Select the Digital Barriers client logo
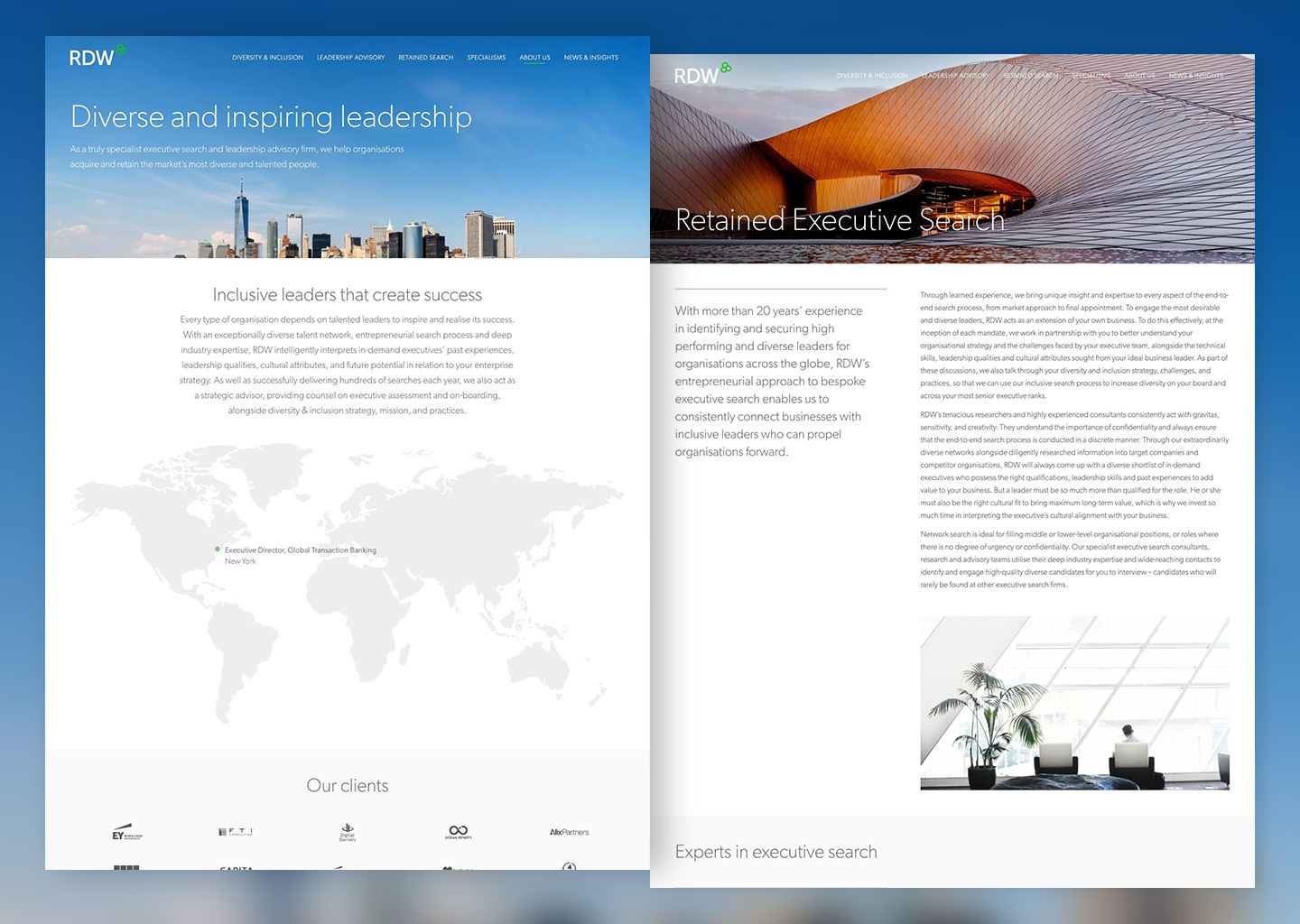Screen dimensions: 1300x924 tap(348, 832)
